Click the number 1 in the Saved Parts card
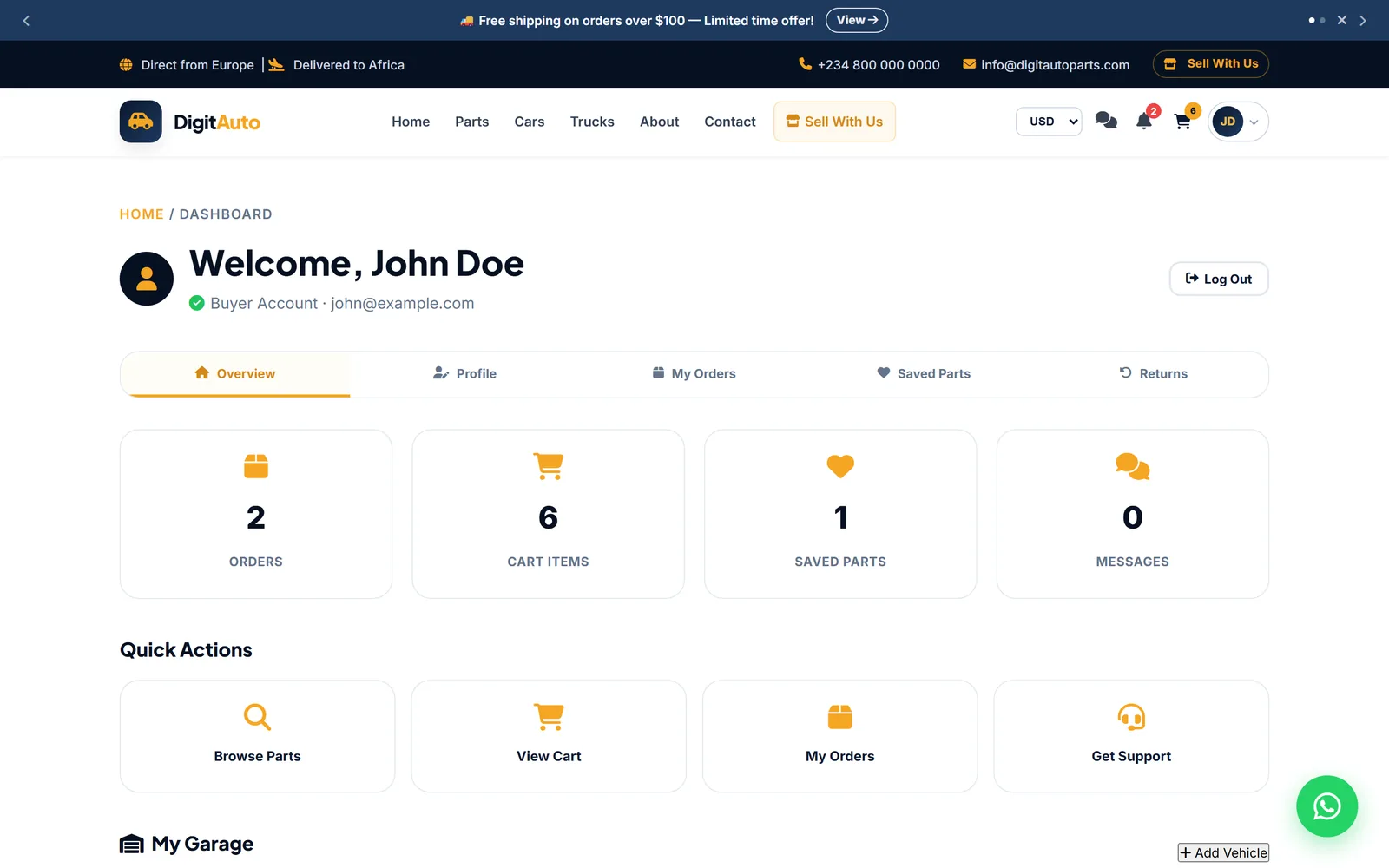 pos(840,518)
